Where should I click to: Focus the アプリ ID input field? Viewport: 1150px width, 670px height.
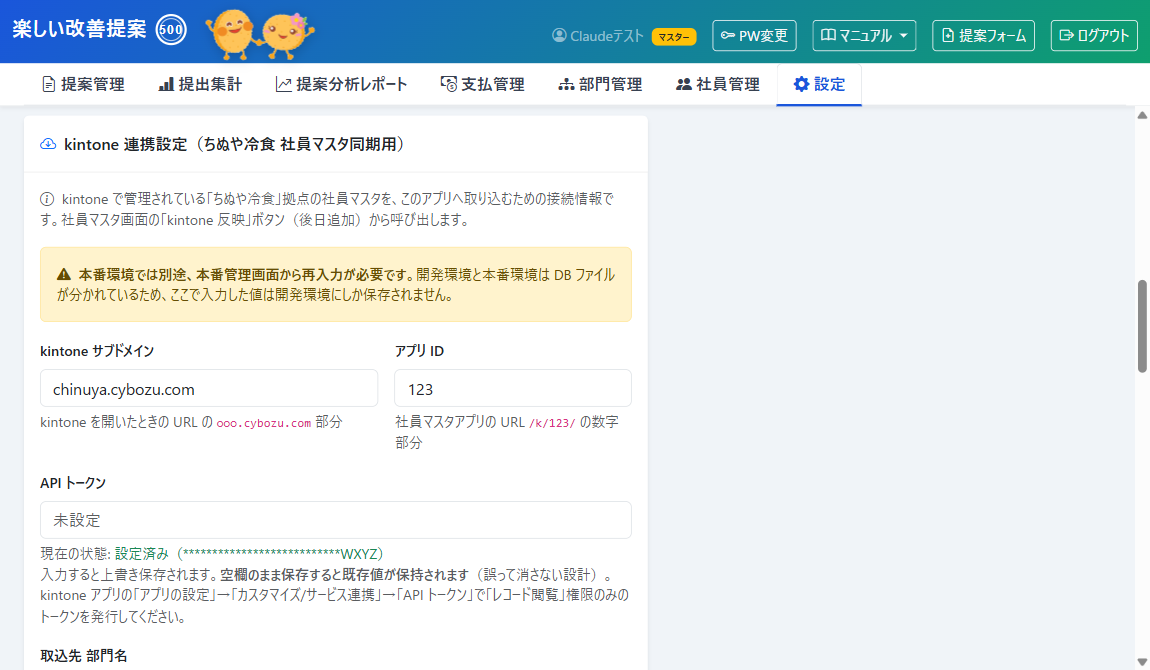(513, 389)
